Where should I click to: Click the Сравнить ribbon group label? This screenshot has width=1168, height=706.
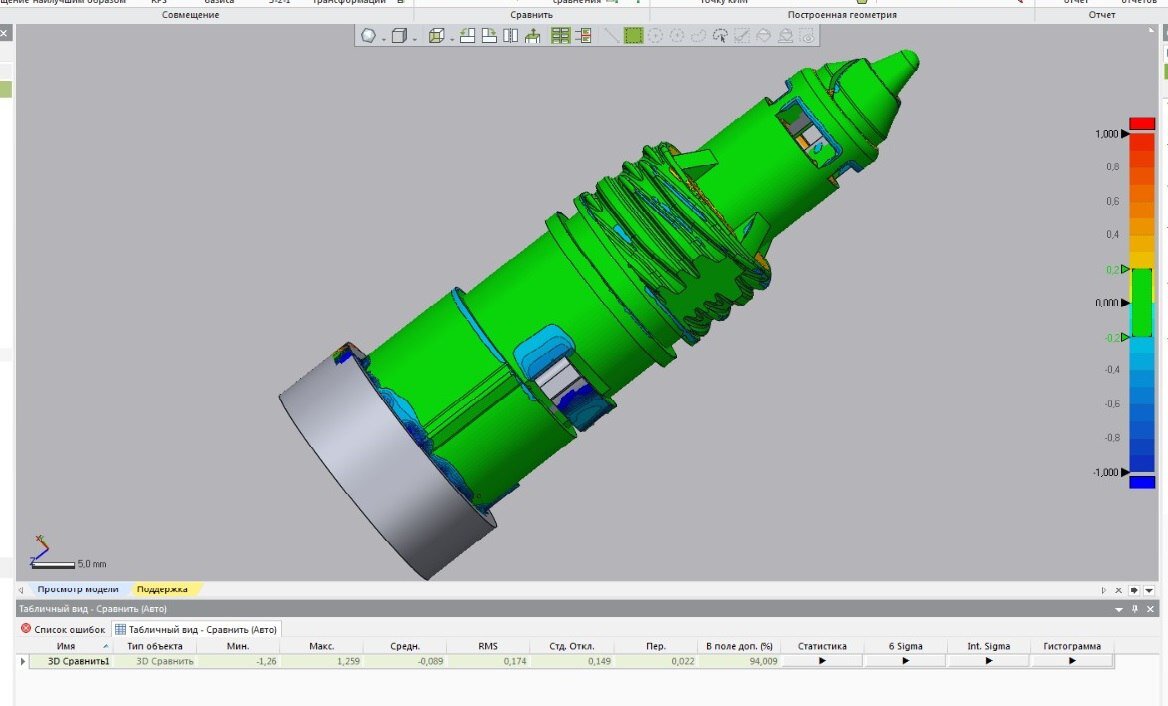(x=531, y=15)
